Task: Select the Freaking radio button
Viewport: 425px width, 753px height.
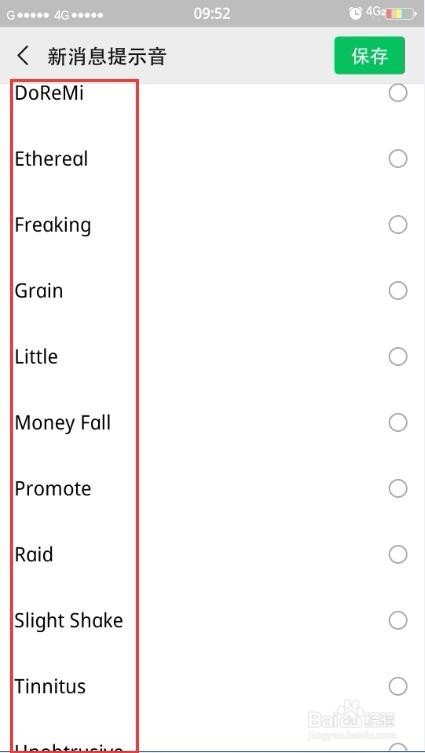Action: tap(398, 224)
